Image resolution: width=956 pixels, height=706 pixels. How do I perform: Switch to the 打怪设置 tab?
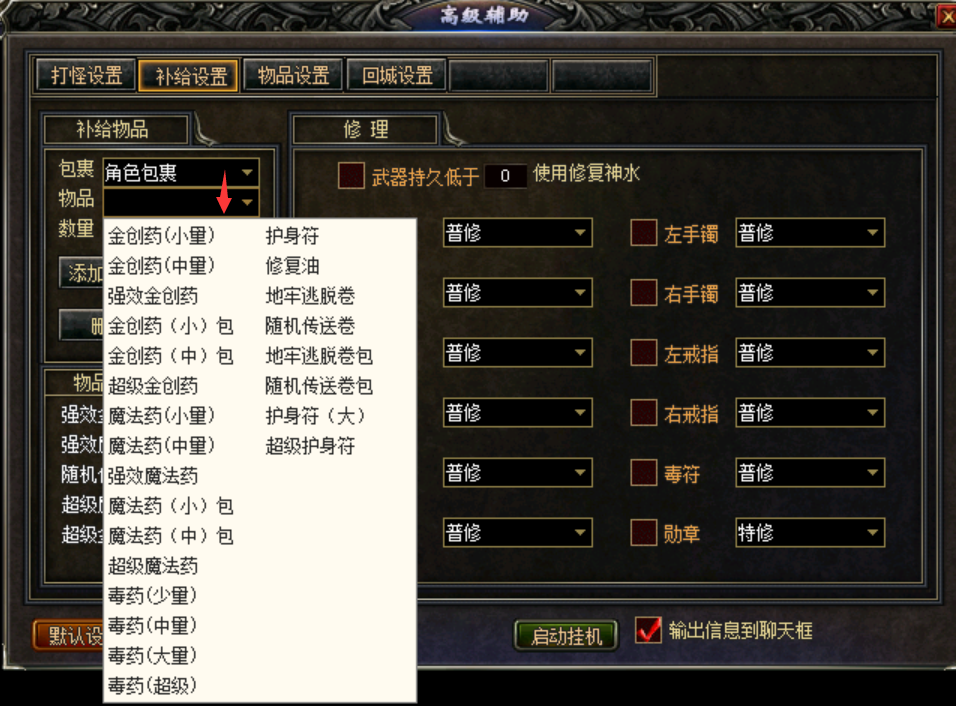point(86,75)
